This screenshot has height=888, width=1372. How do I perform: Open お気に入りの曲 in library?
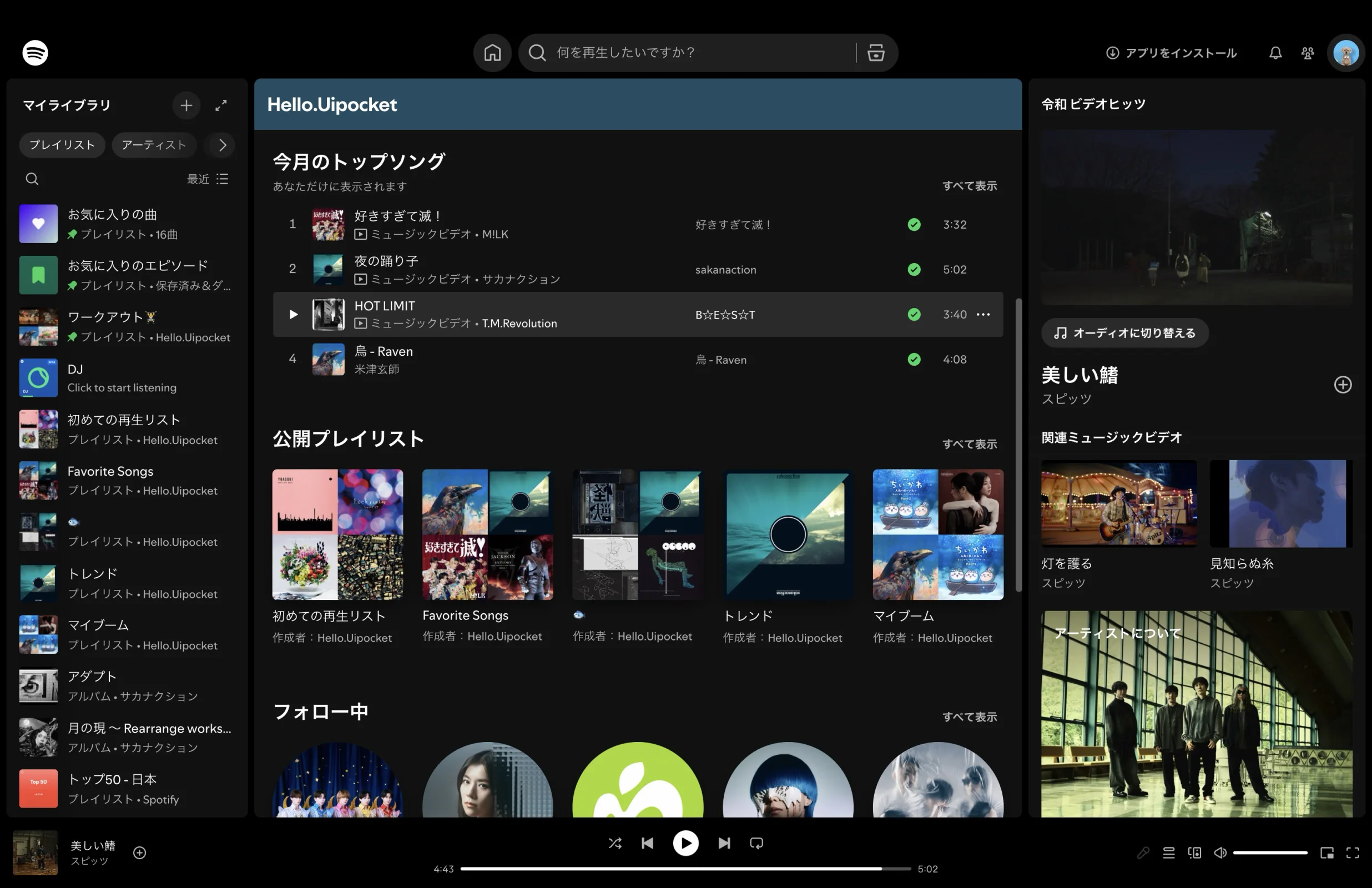[127, 224]
